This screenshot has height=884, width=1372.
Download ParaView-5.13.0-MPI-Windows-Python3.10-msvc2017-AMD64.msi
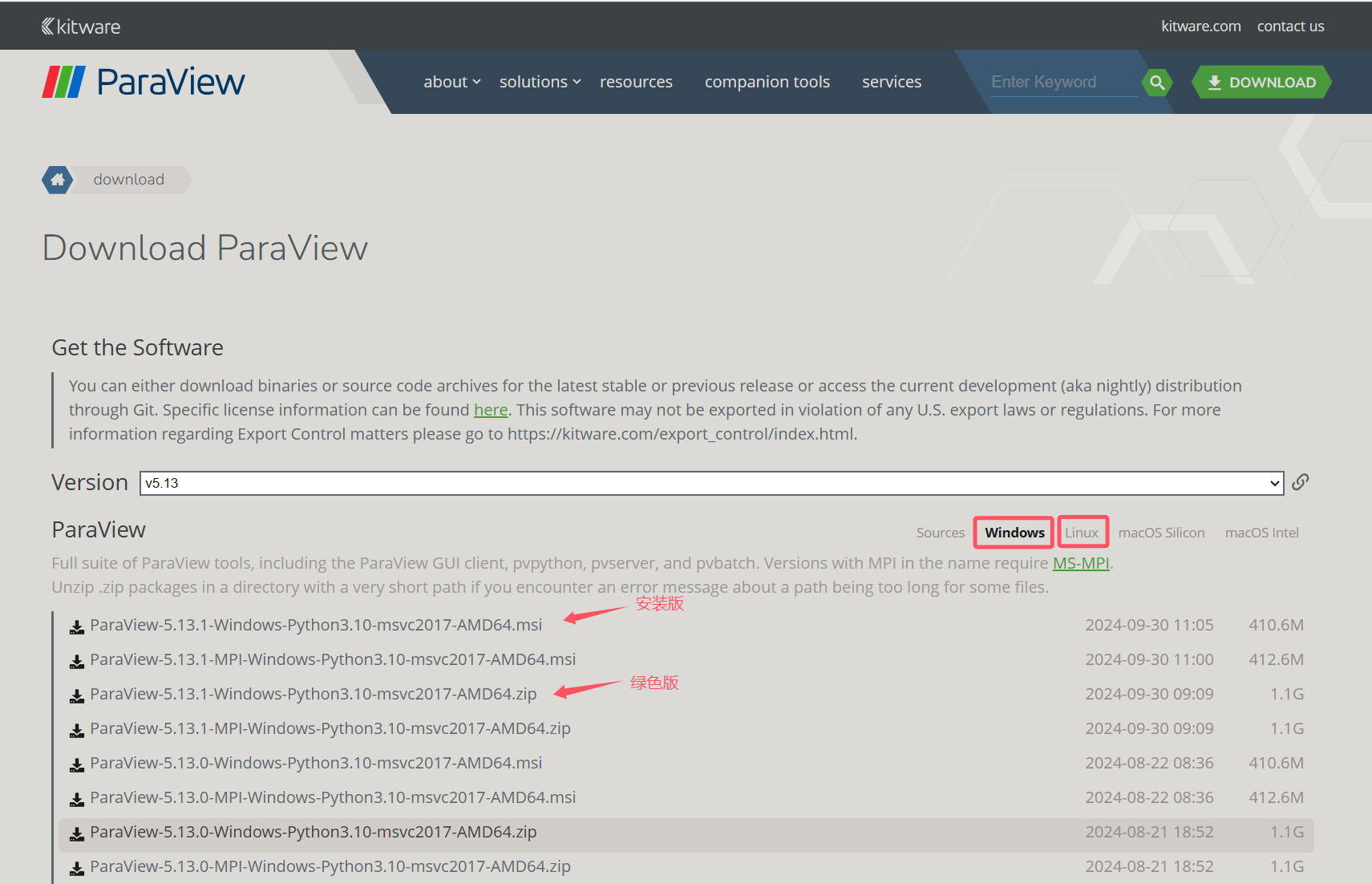pyautogui.click(x=333, y=797)
